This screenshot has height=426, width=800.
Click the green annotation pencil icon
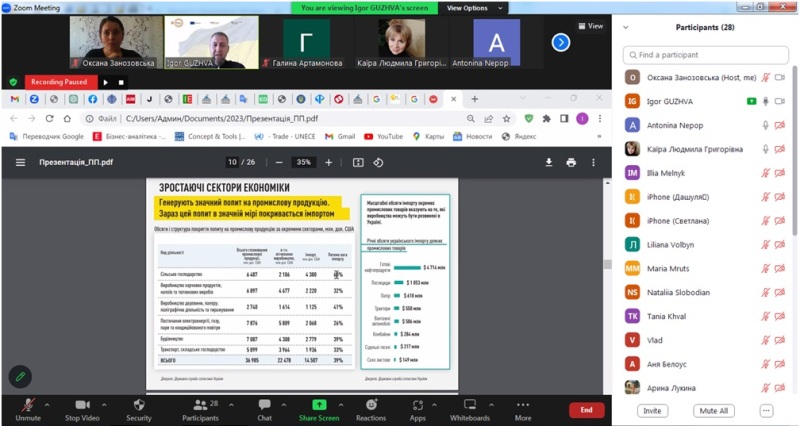point(19,376)
